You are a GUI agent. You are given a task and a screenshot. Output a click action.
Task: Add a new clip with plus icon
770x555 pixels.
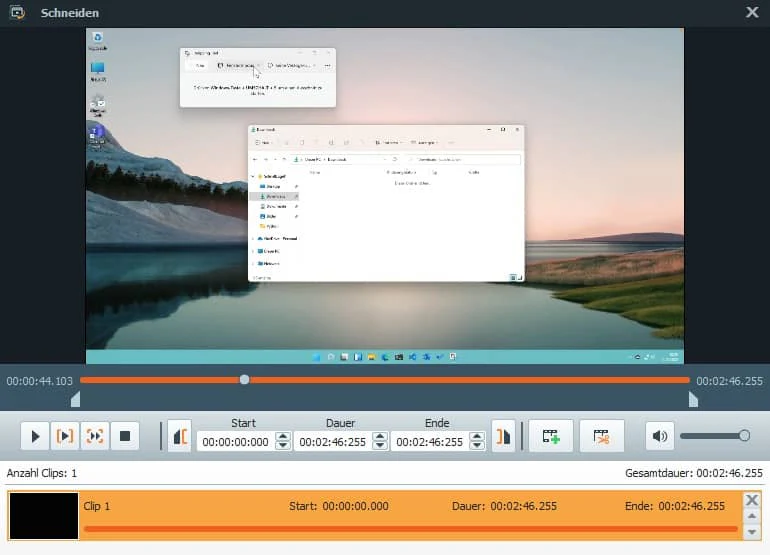tap(551, 436)
